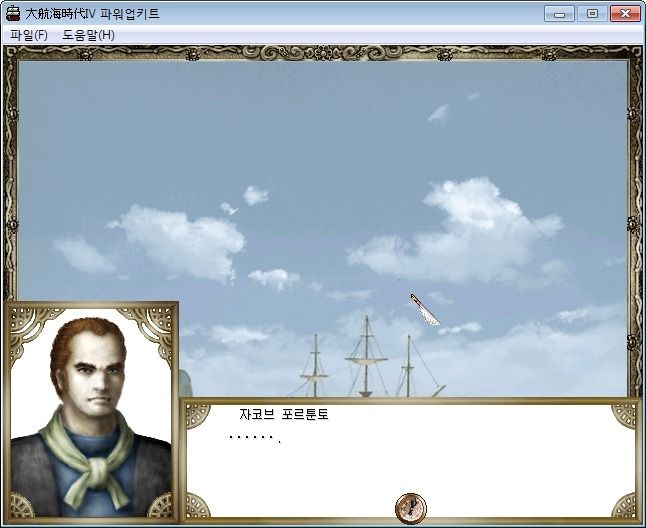This screenshot has width=646, height=528.
Task: Click the compass icon below the dialogue
Action: coord(411,508)
